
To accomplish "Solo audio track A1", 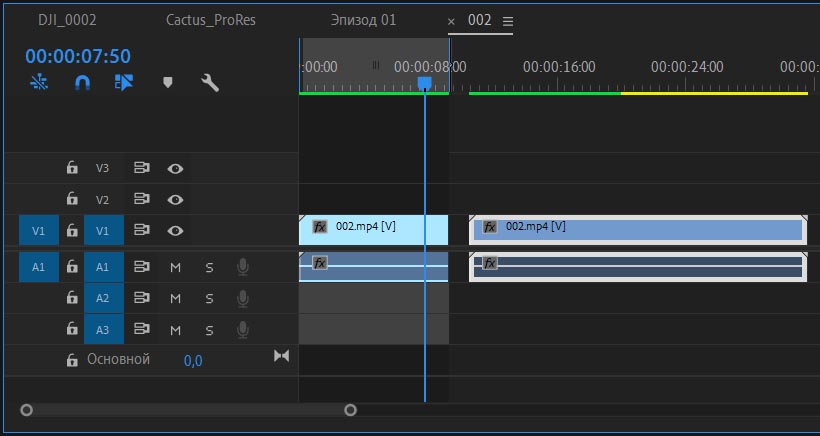I will [209, 268].
